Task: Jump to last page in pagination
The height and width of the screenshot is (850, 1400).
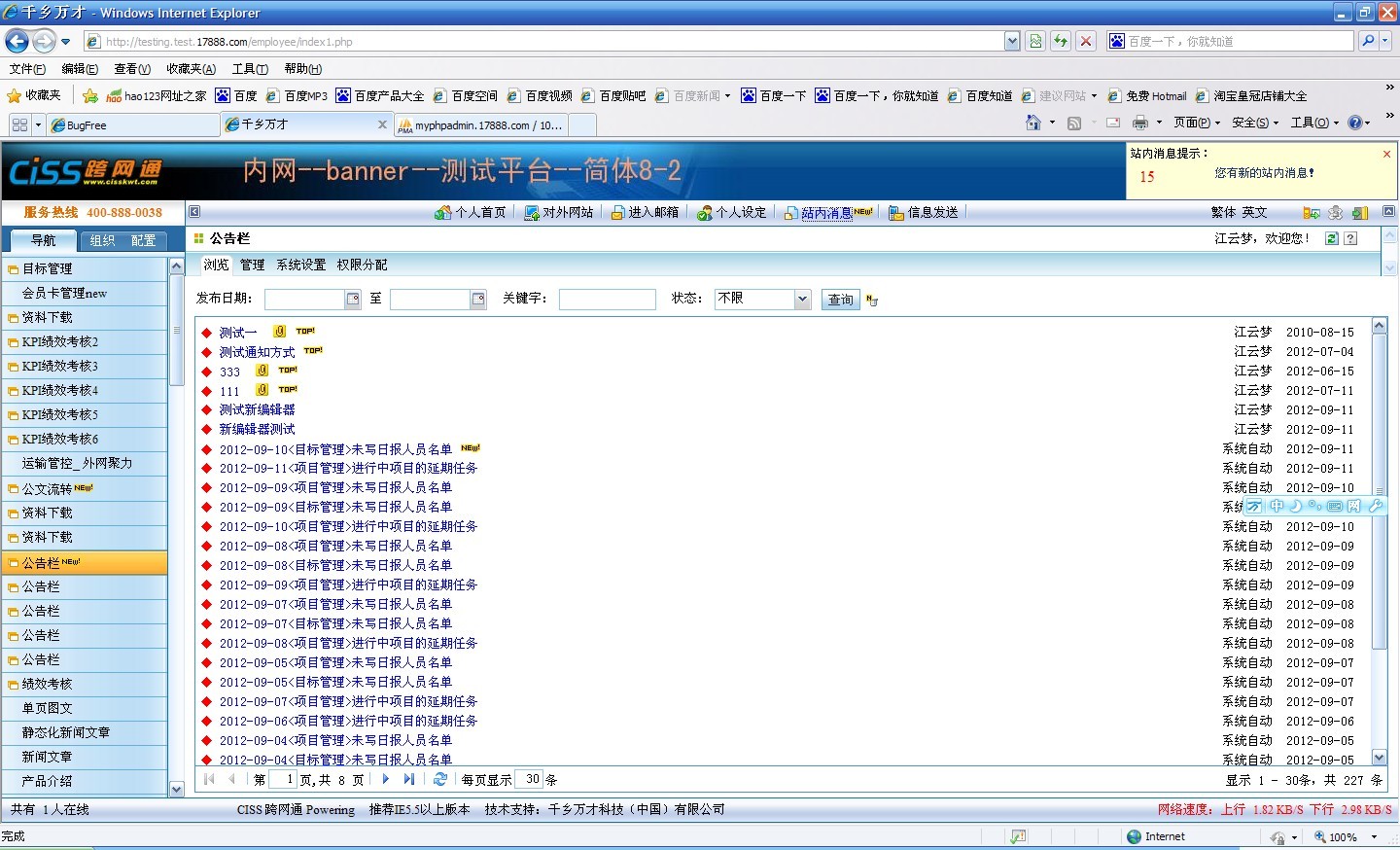Action: 409,779
